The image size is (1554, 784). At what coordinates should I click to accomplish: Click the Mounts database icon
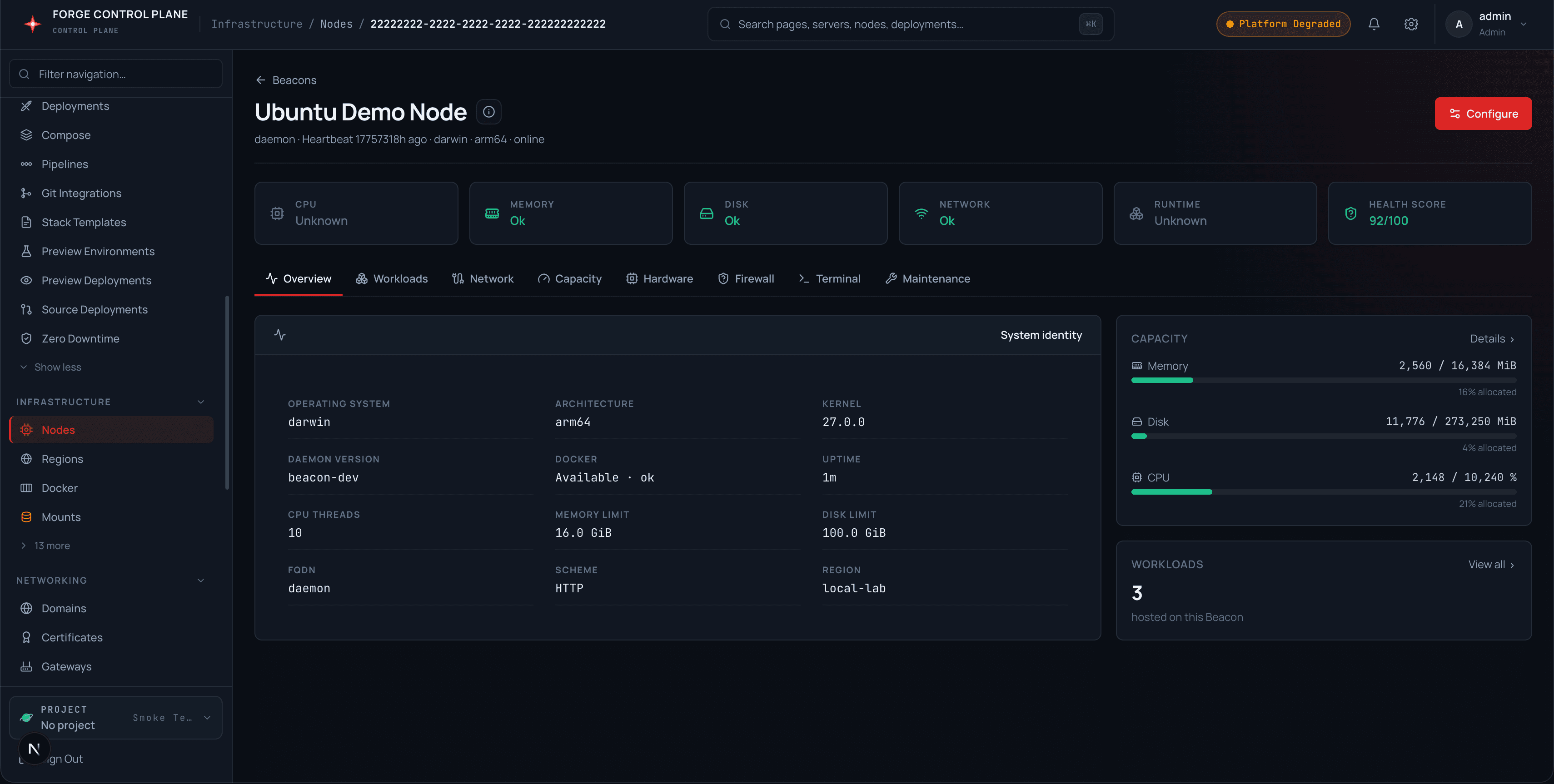26,517
